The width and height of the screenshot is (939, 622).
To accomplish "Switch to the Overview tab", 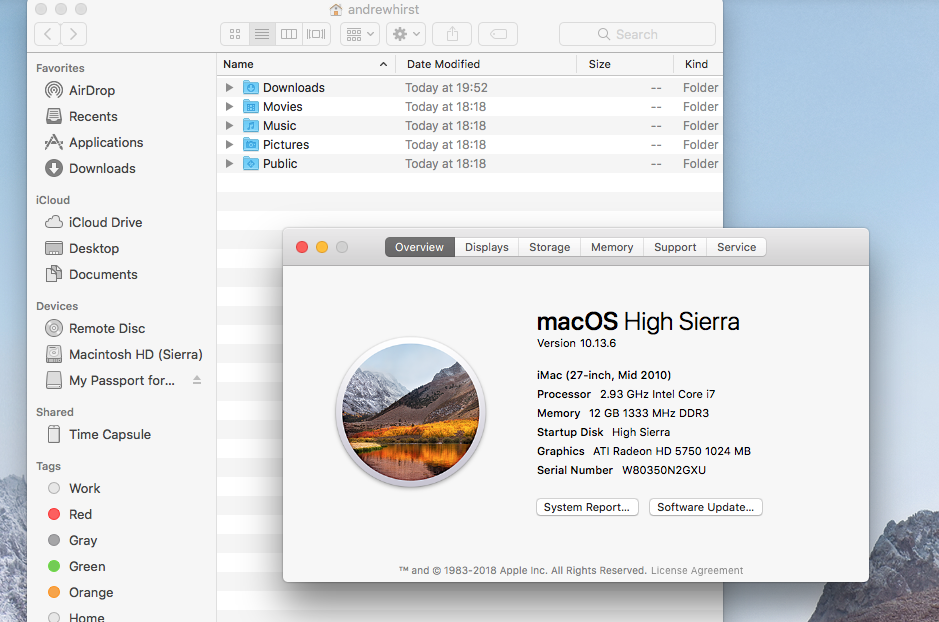I will (x=419, y=247).
